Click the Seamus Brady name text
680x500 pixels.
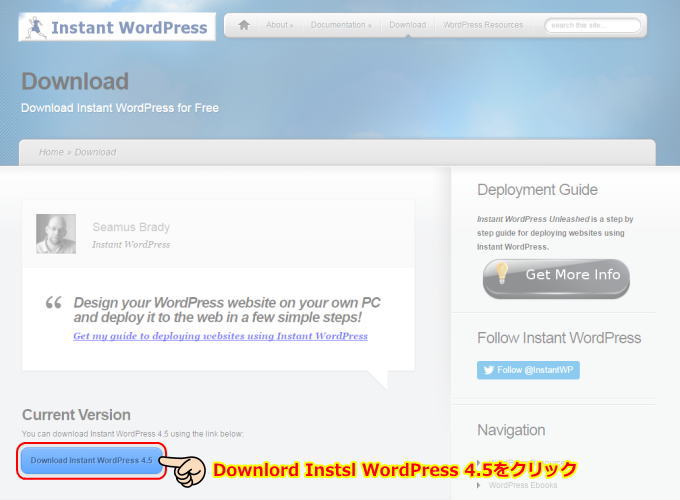131,227
